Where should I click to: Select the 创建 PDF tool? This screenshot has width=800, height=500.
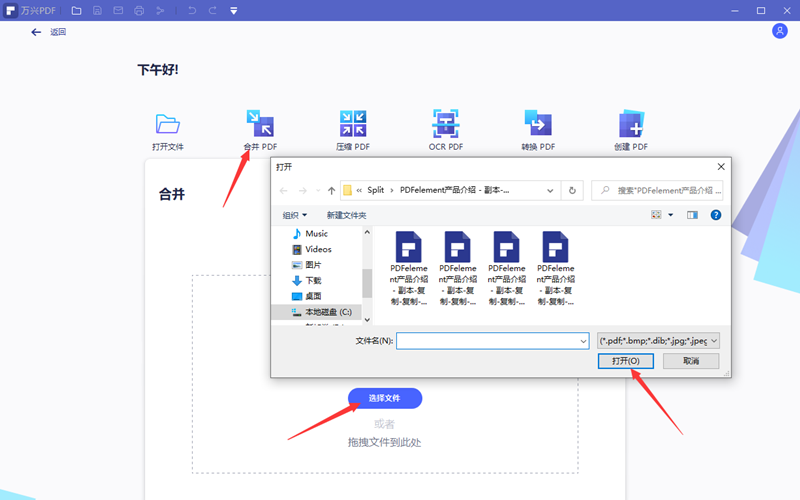[631, 131]
